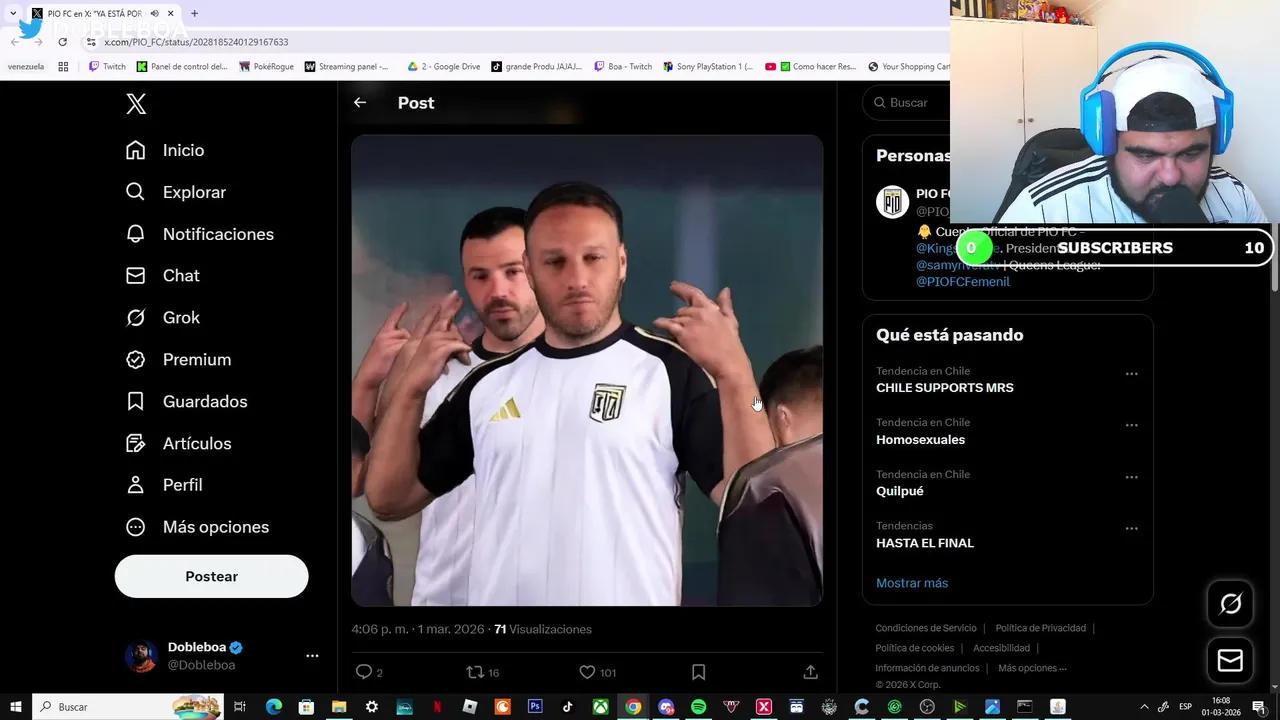The width and height of the screenshot is (1280, 720).
Task: Open the 2 - Google Drive bookmark
Action: (x=443, y=67)
